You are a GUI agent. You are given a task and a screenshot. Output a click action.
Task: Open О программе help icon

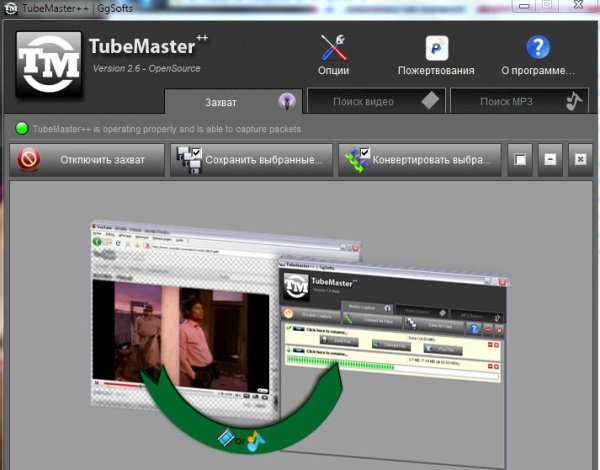[538, 47]
